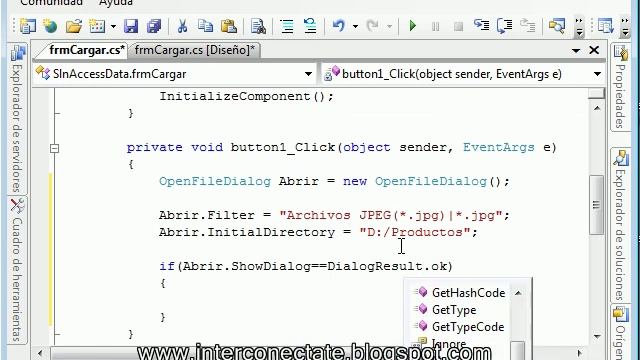
Task: Open the Propiedades side panel
Action: pyautogui.click(x=620, y=88)
